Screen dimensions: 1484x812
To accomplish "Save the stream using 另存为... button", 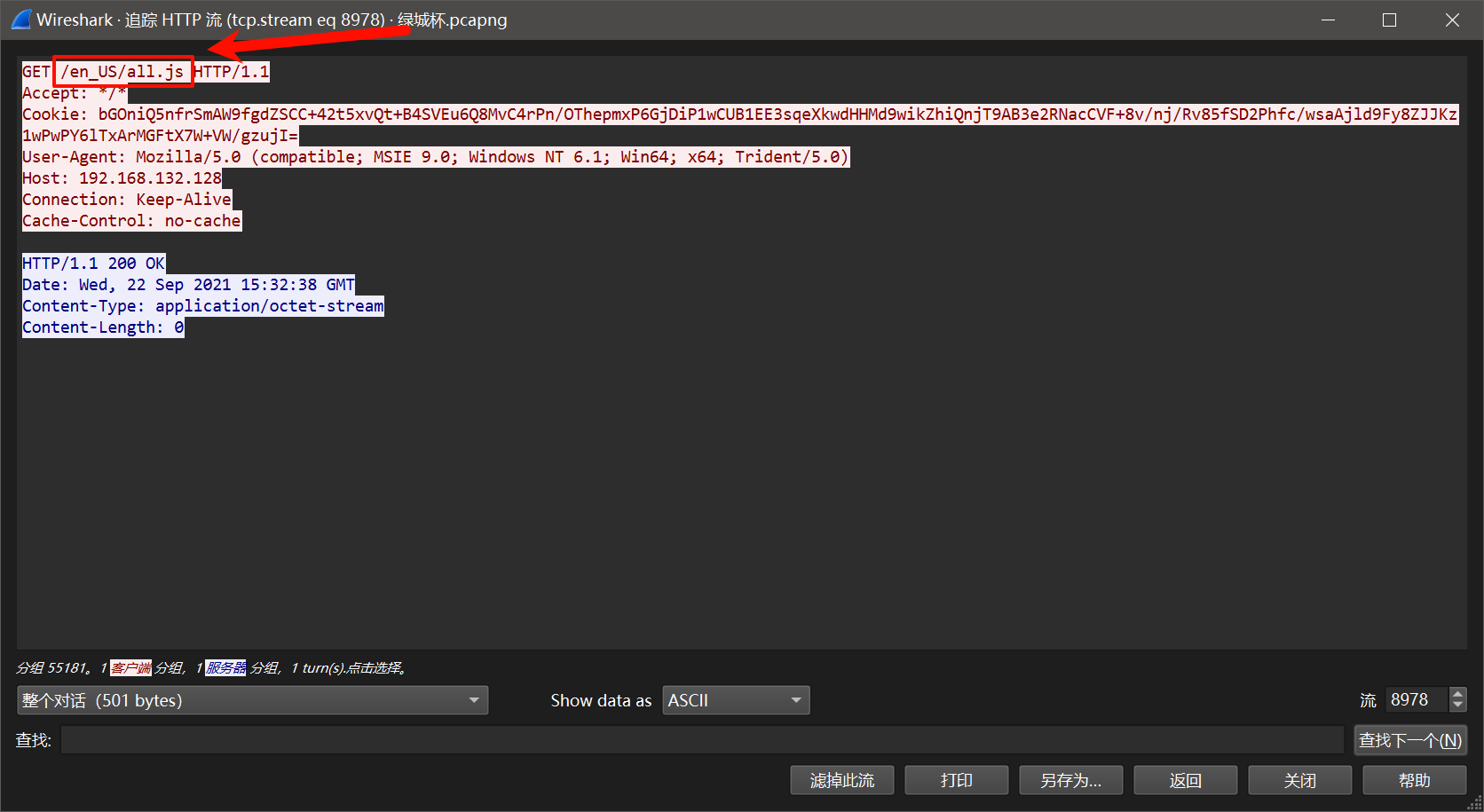I will click(x=1070, y=780).
